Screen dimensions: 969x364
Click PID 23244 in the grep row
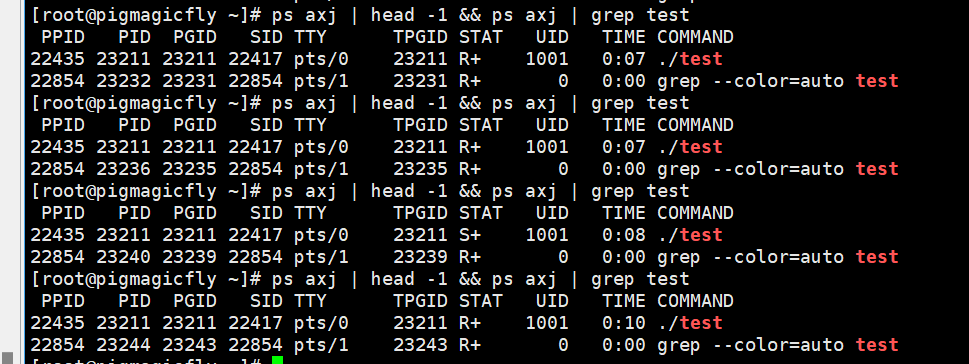coord(123,344)
